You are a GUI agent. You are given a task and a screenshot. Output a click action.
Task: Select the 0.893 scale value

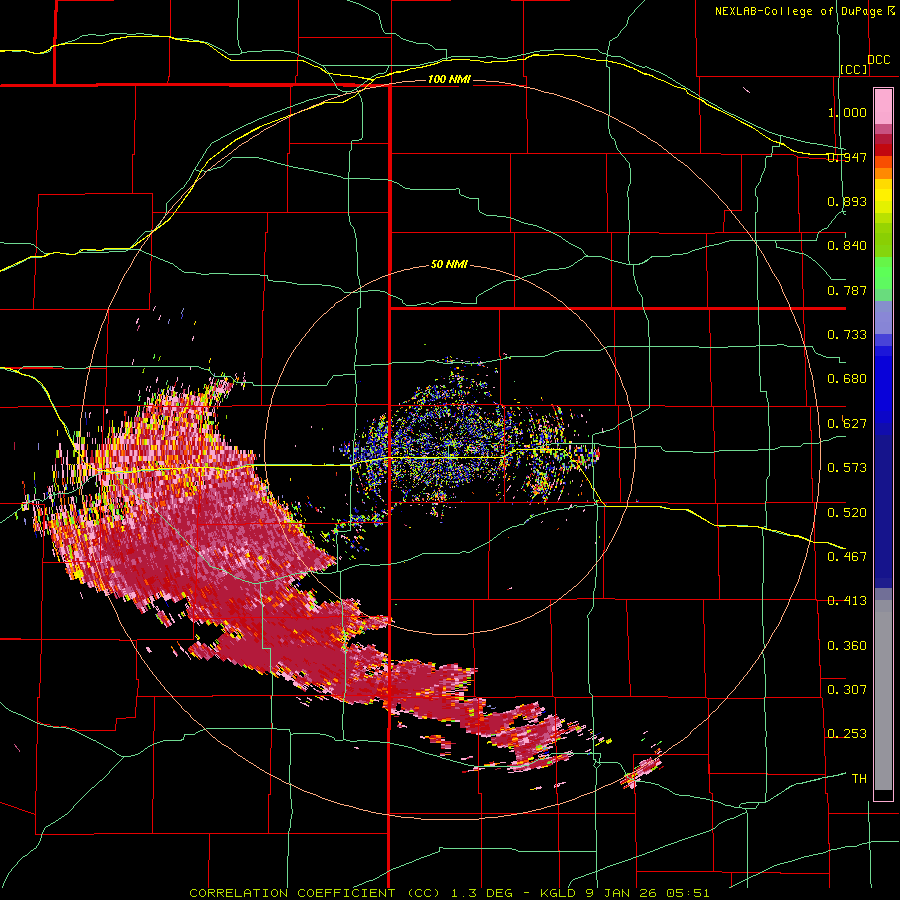pyautogui.click(x=847, y=201)
